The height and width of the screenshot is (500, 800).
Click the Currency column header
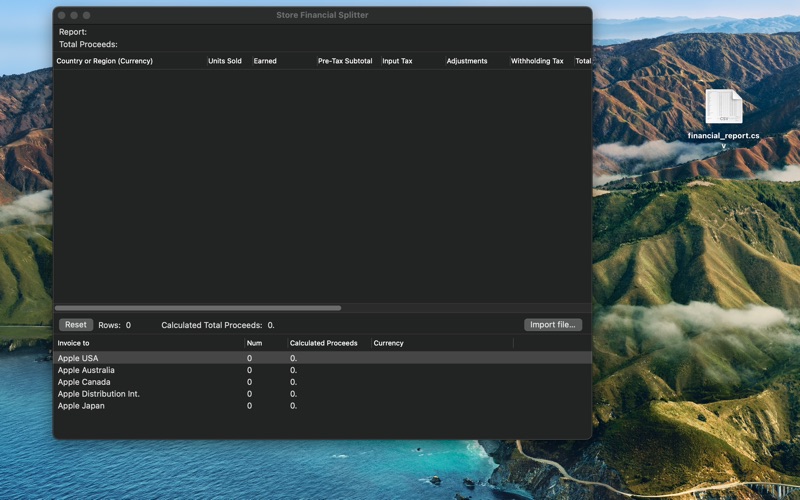pos(442,343)
